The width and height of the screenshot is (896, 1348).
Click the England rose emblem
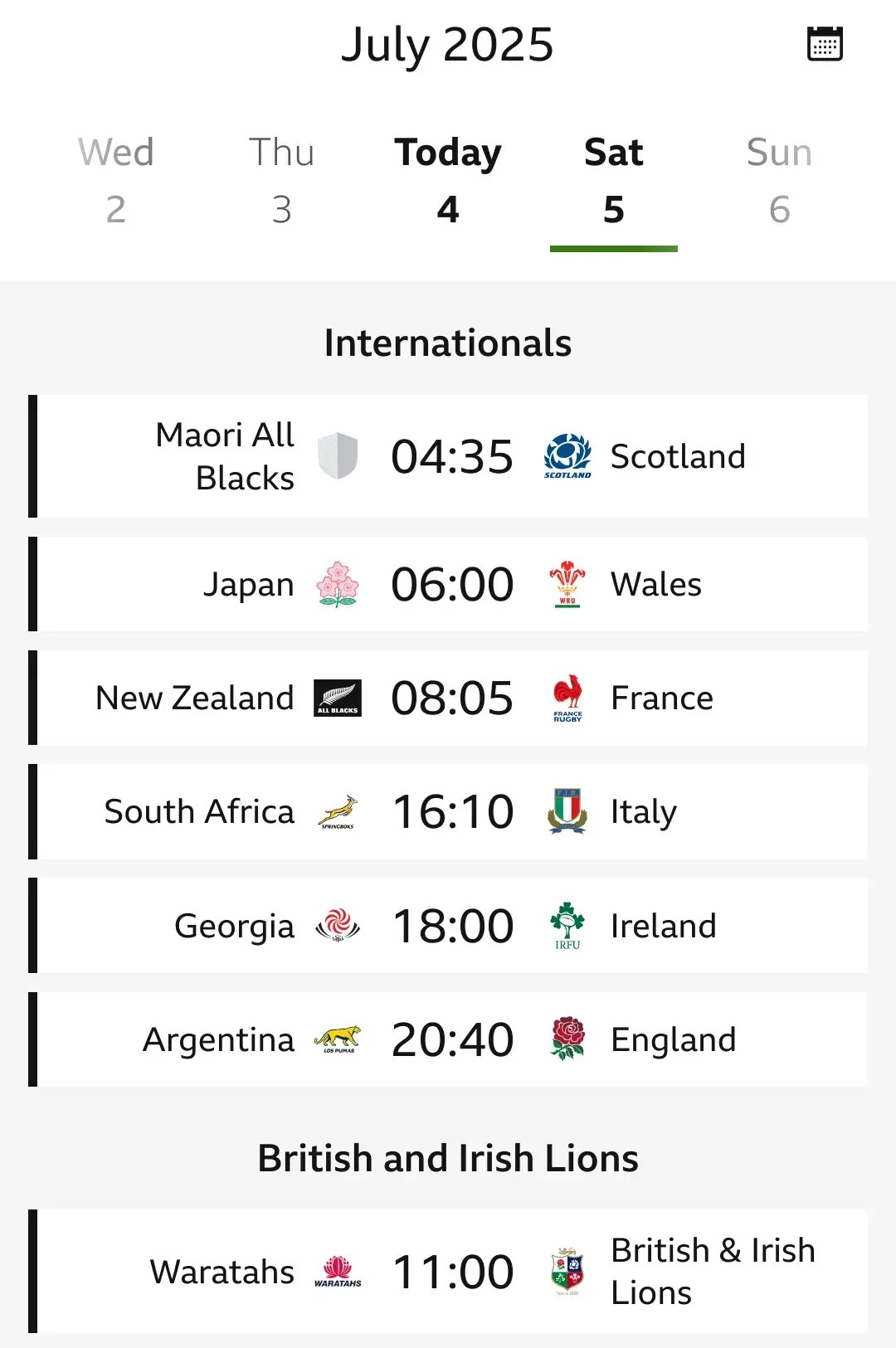[567, 1039]
